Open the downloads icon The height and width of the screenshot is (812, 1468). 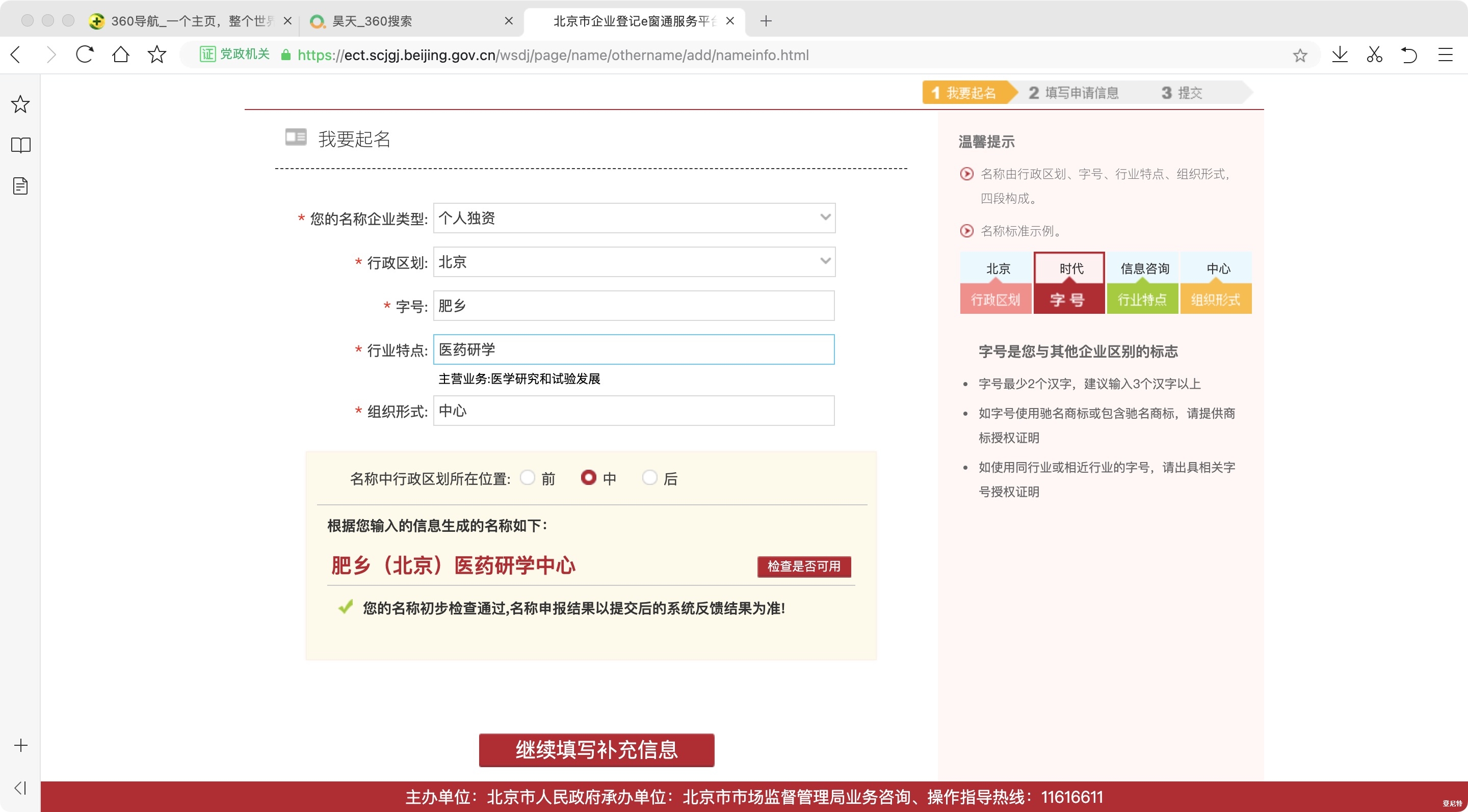coord(1340,55)
